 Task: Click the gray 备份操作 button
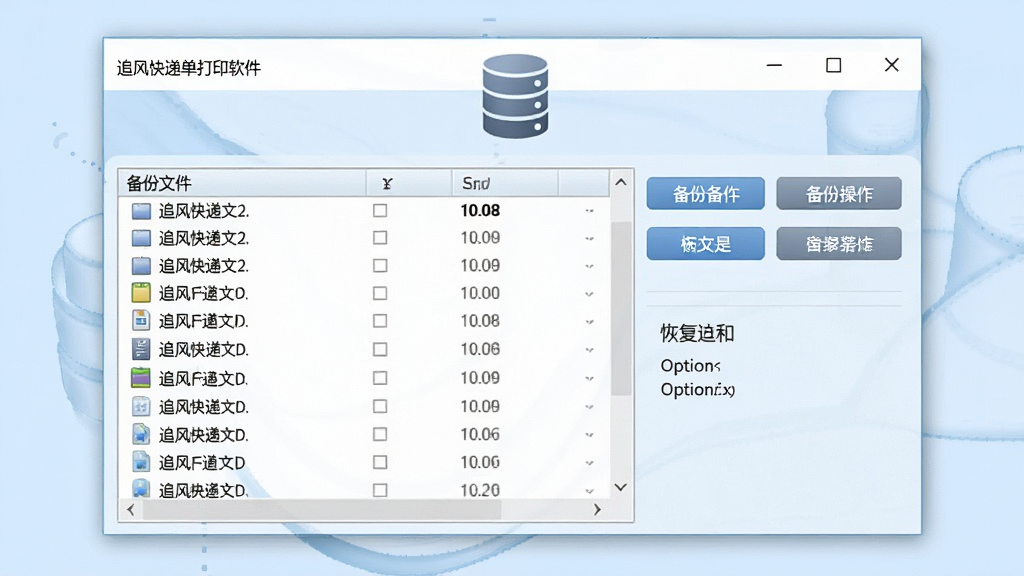pos(839,193)
